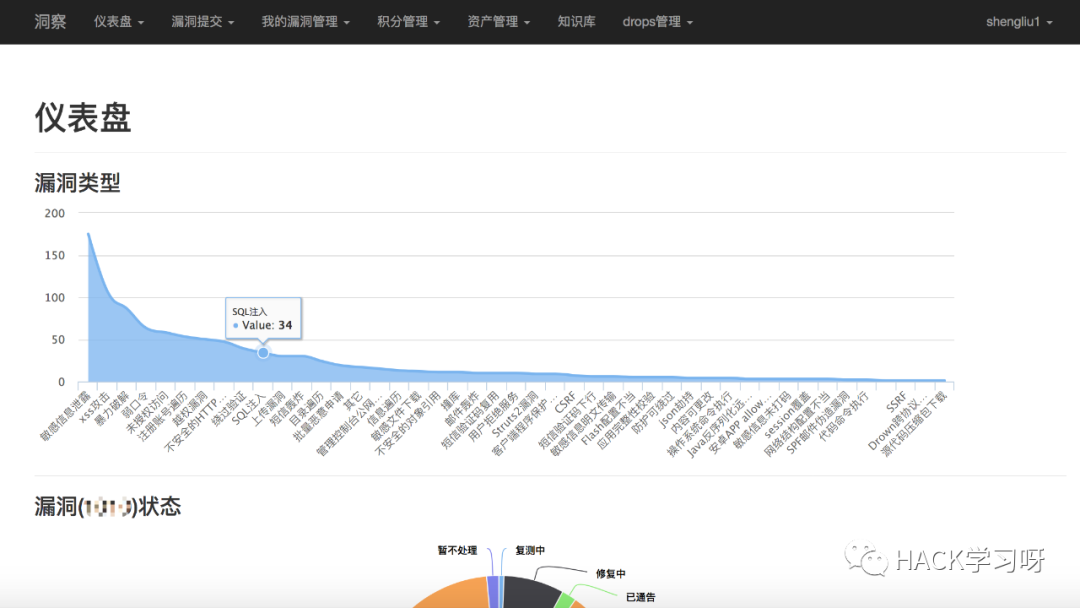Expand the drops管理 dropdown
Image resolution: width=1080 pixels, height=608 pixels.
pos(657,22)
